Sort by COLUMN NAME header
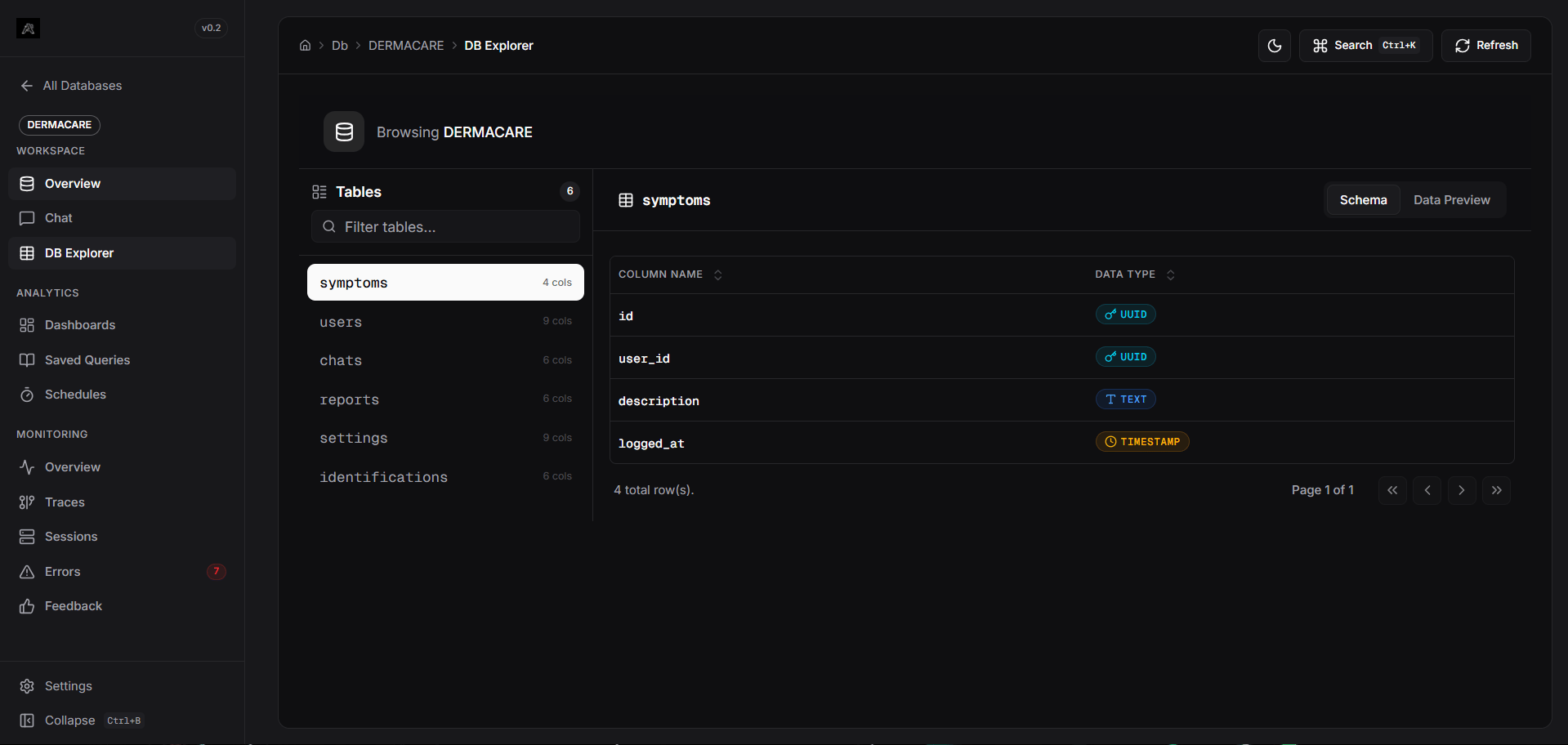This screenshot has height=745, width=1568. (670, 274)
